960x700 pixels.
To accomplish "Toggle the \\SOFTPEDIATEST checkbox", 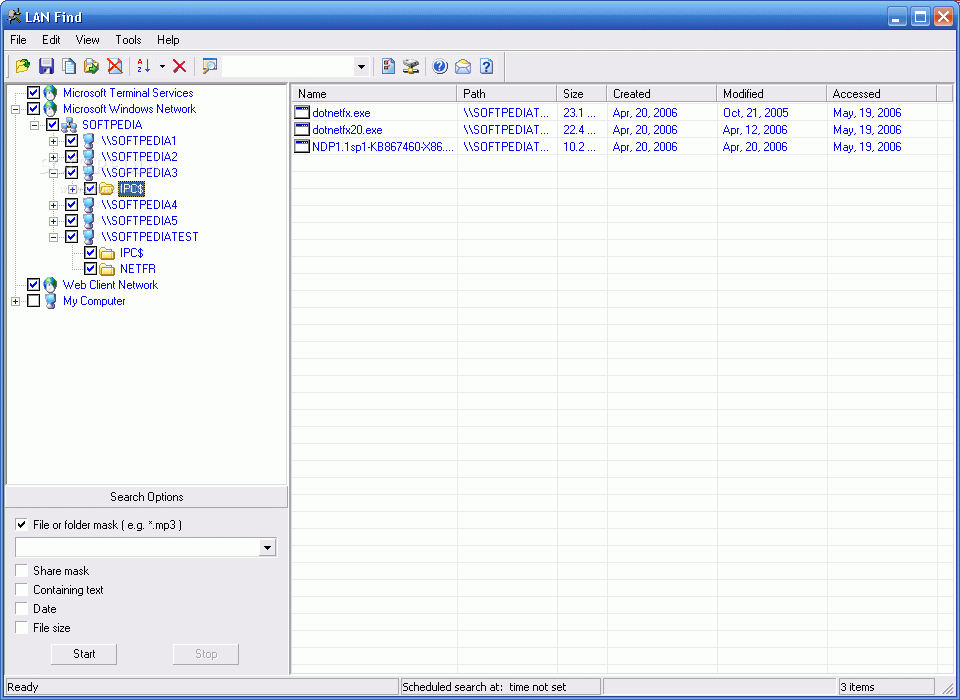I will pos(72,236).
